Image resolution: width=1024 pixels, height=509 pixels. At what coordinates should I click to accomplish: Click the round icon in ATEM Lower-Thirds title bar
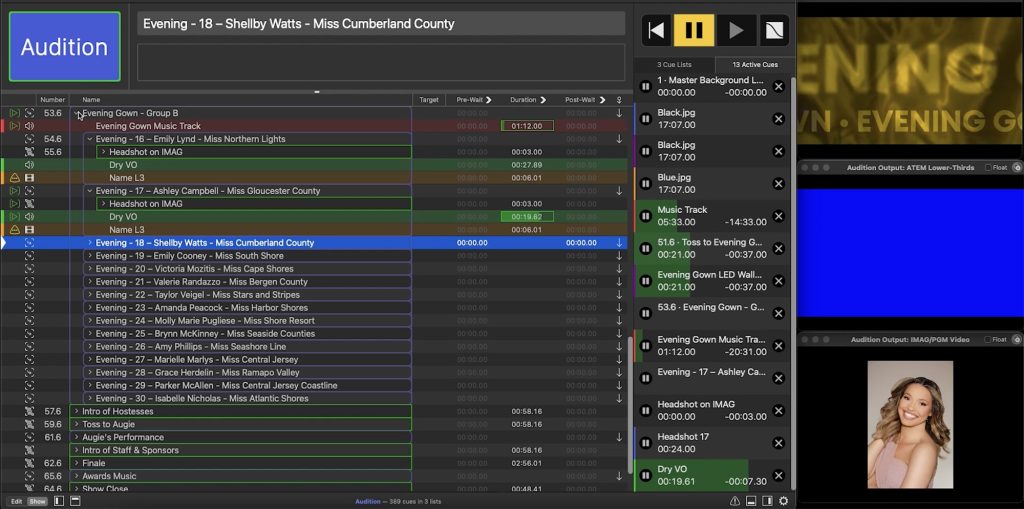pyautogui.click(x=1016, y=167)
